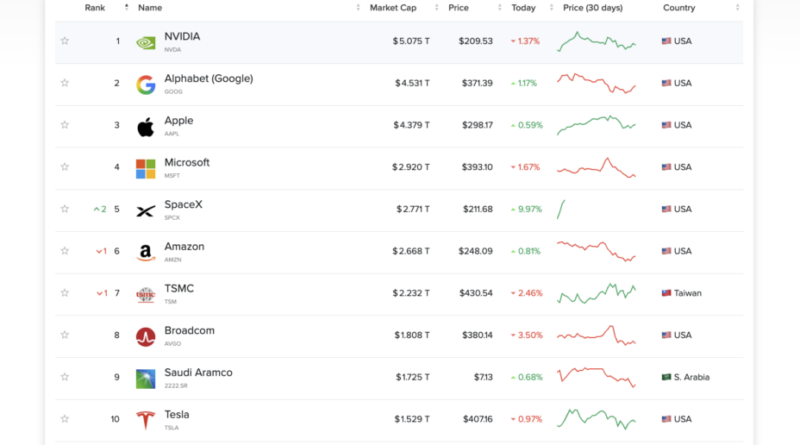Click the Saudi Aramco logo
Viewport: 800px width, 445px height.
(145, 379)
